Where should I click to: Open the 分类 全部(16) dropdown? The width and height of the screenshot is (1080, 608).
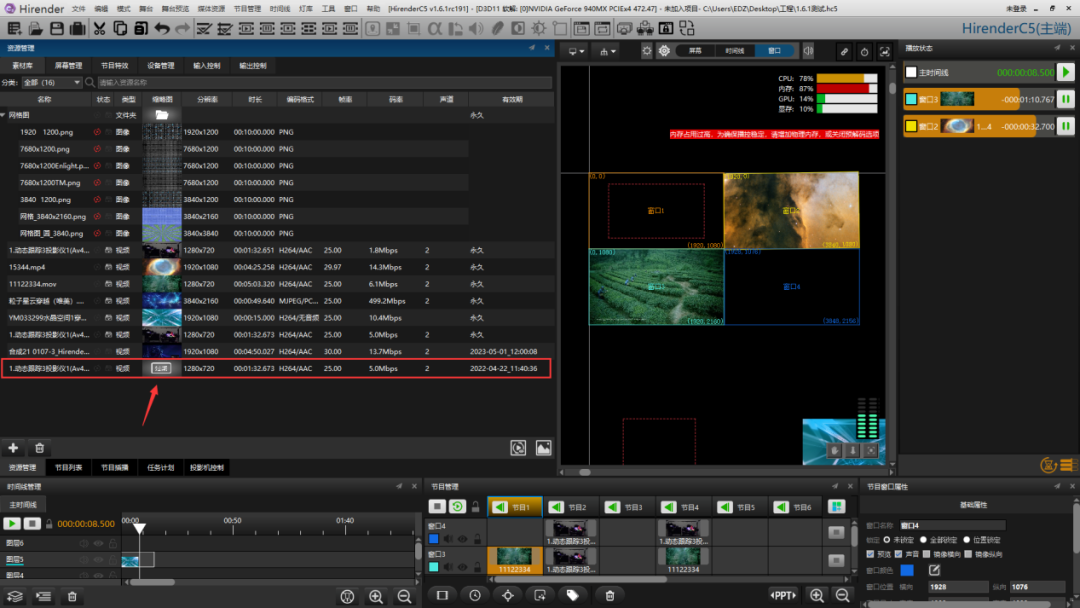point(52,83)
